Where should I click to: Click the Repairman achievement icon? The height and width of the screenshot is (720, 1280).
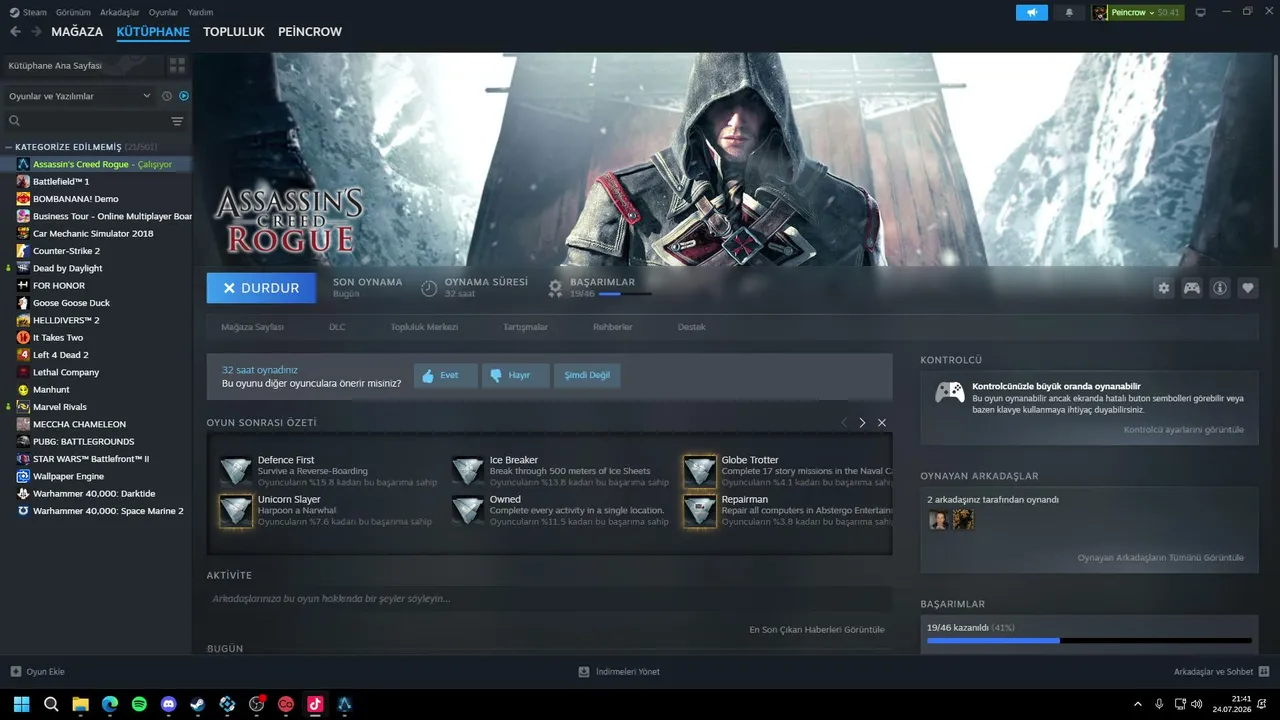coord(700,510)
